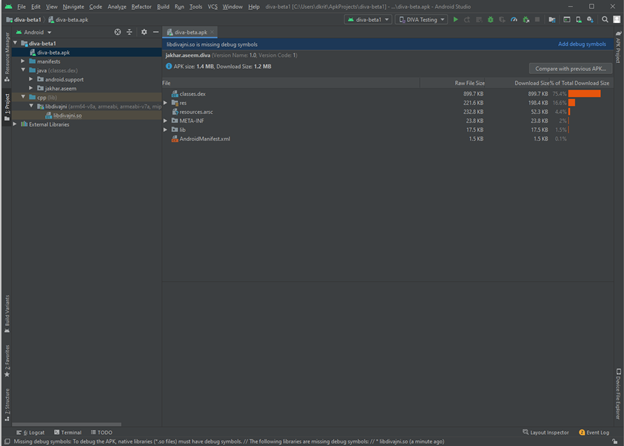Open Project panel gear settings

click(x=144, y=32)
